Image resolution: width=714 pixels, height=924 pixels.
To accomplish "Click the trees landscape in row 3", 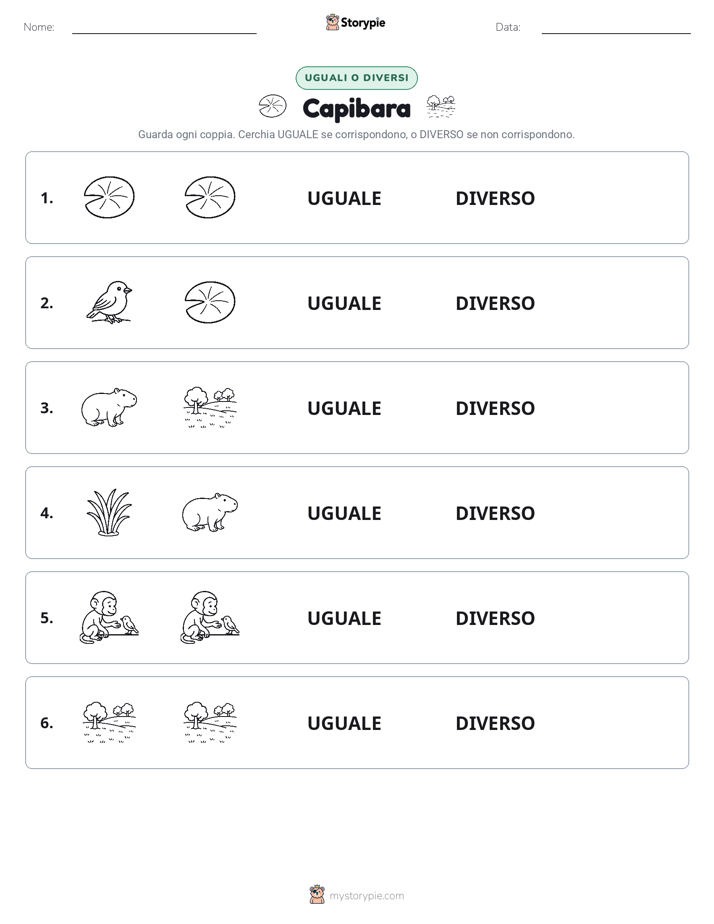I will (x=210, y=407).
